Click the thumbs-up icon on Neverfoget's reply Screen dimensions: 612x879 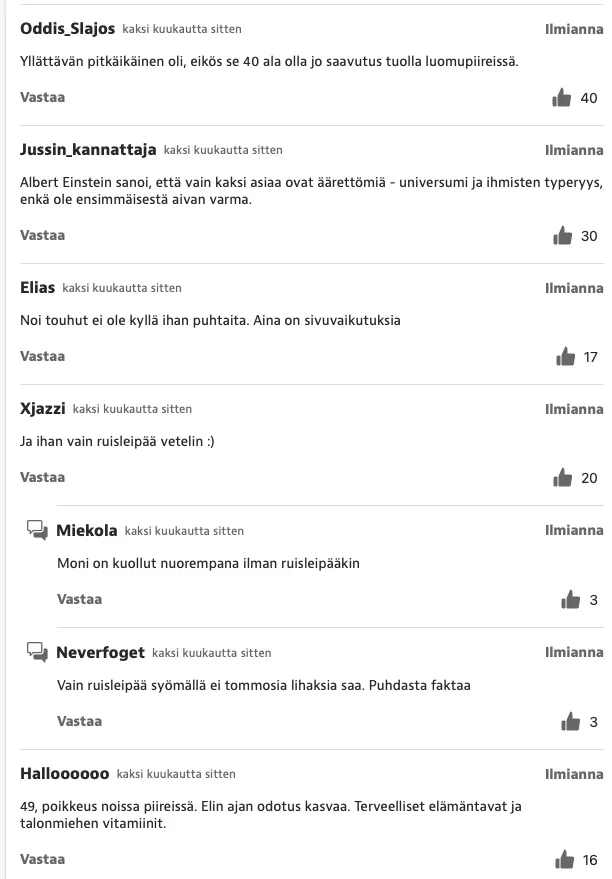(570, 720)
